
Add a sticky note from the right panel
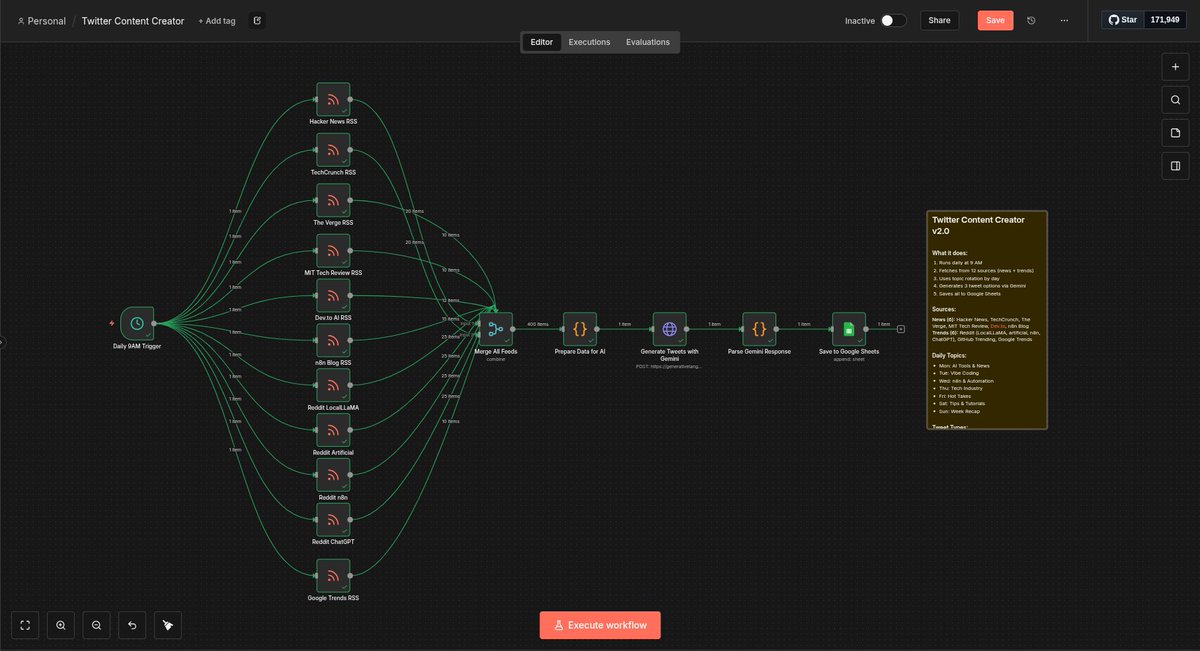(1175, 133)
